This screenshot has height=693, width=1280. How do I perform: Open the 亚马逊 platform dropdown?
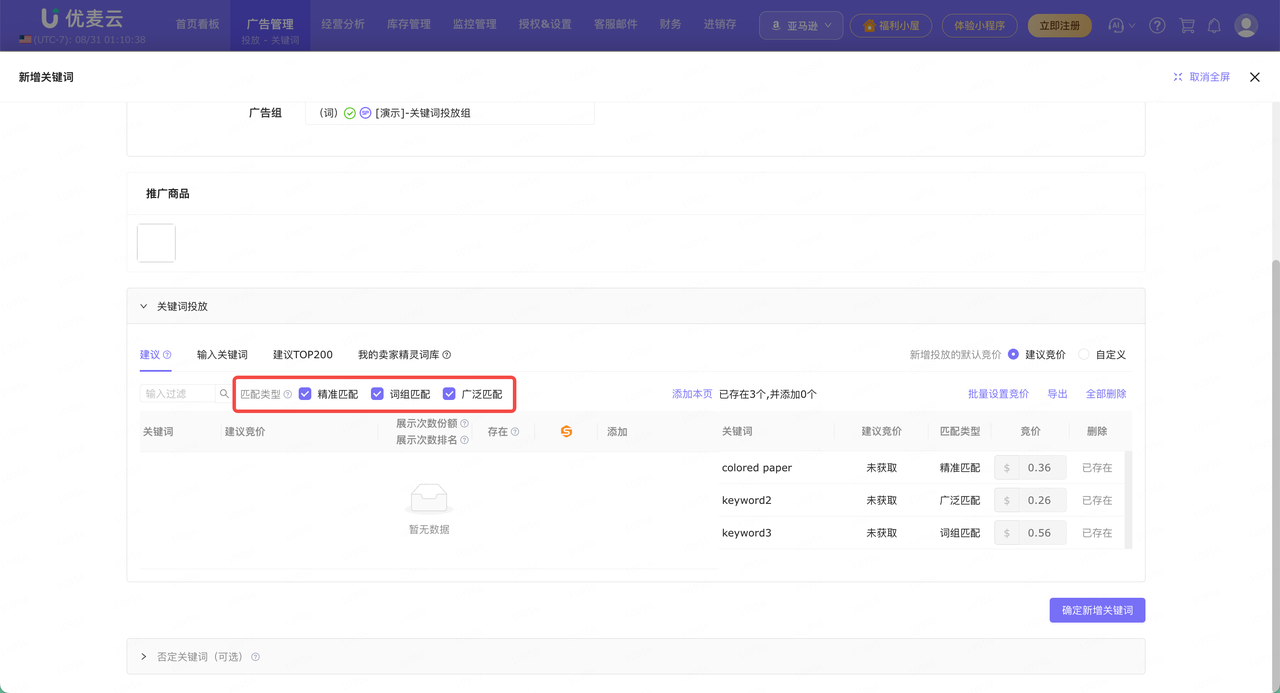[x=801, y=26]
